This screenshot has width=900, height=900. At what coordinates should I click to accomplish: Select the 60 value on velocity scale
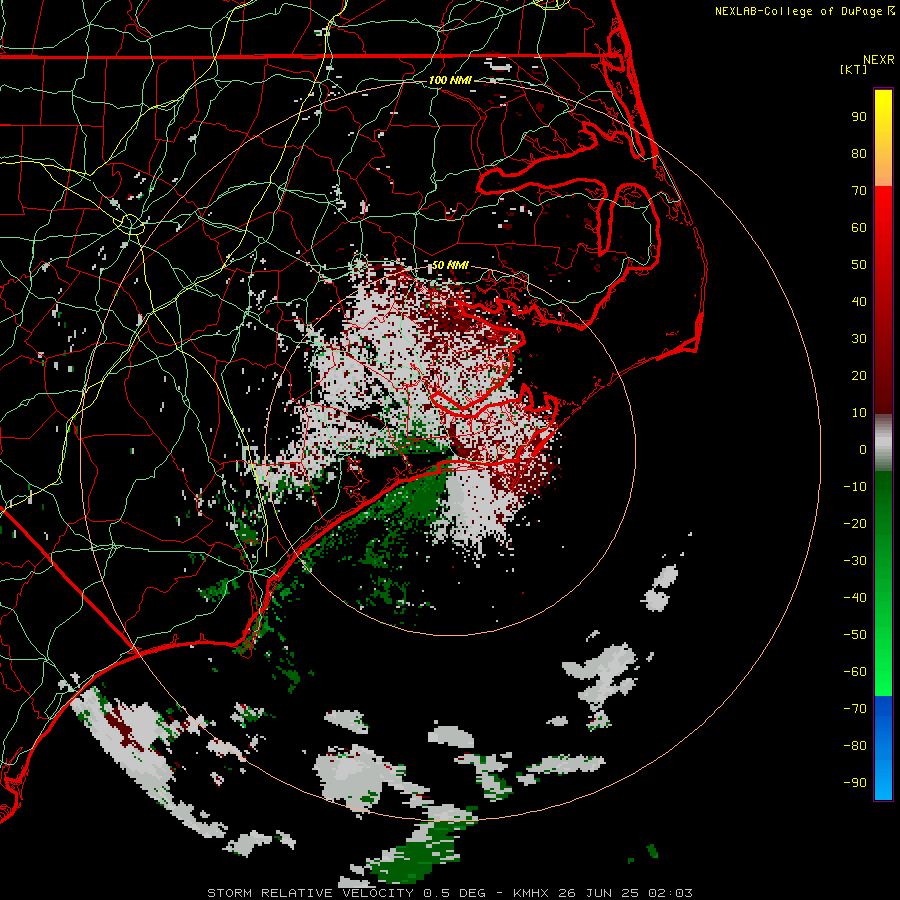pos(859,227)
